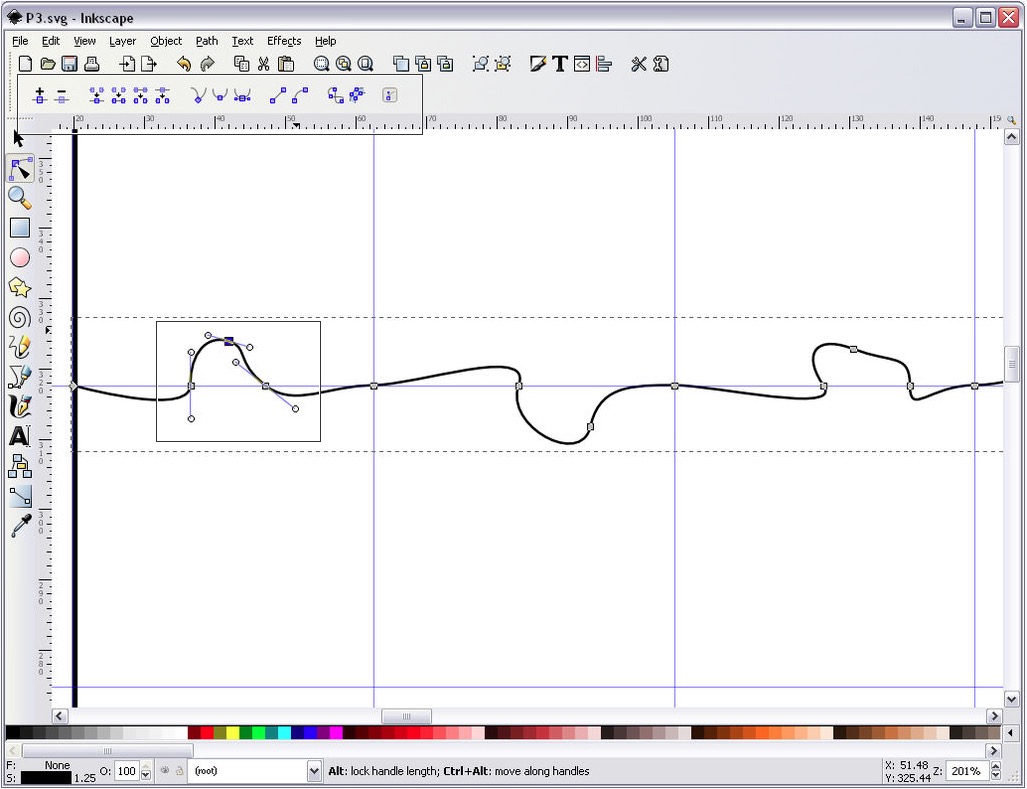Click the Save document icon

pos(70,64)
